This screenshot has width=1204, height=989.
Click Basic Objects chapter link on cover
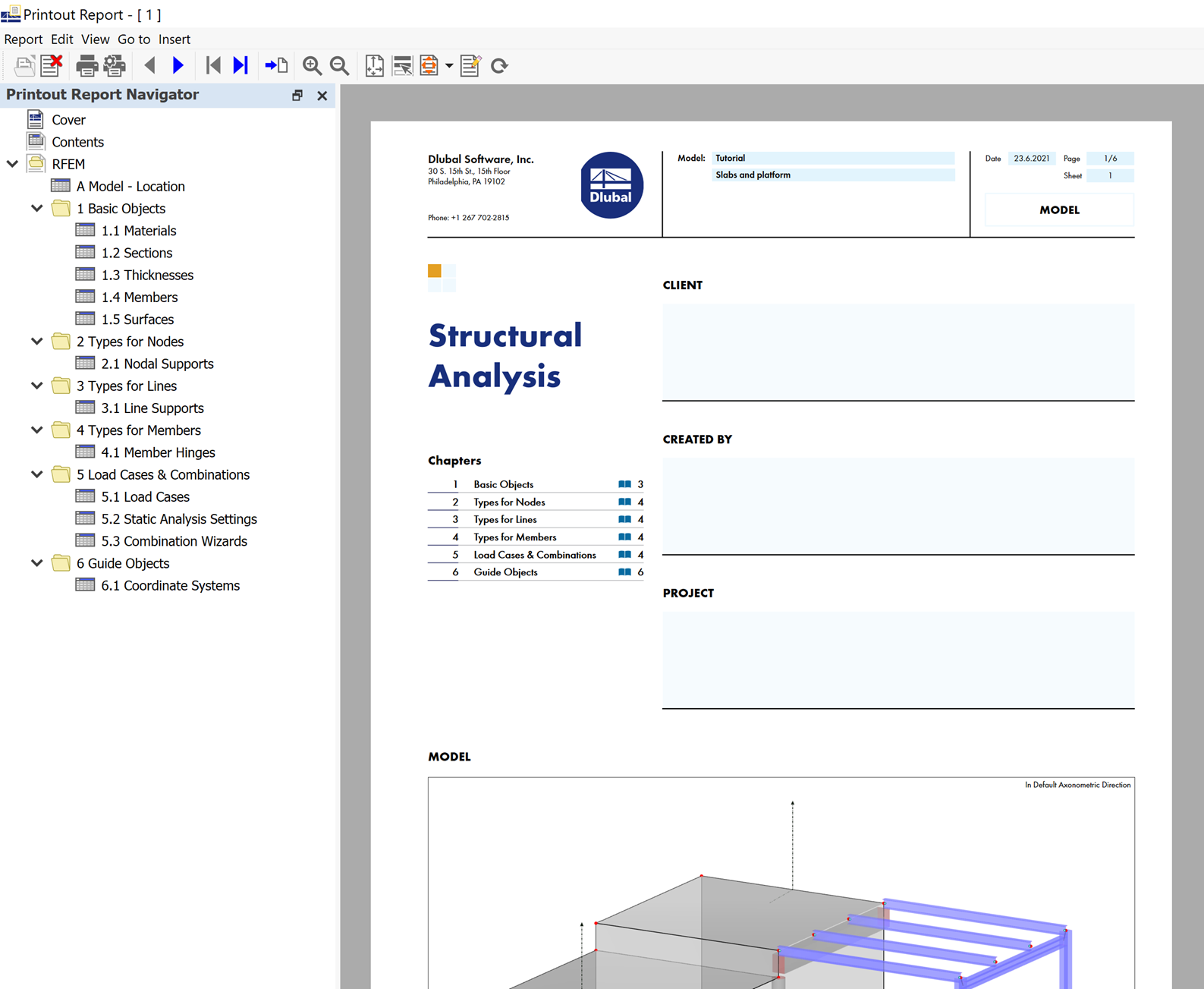(503, 484)
